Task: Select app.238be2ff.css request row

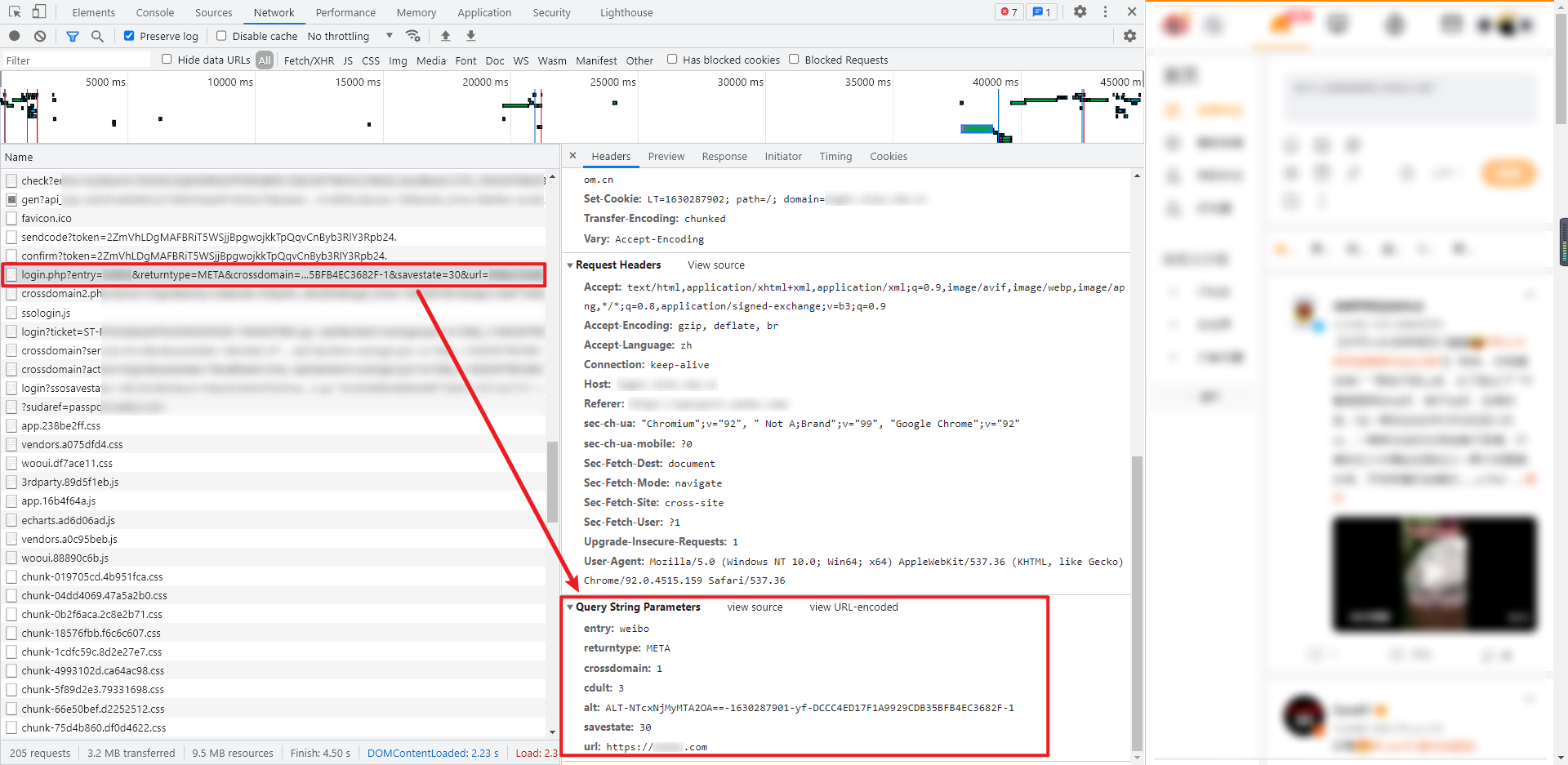Action: point(274,425)
